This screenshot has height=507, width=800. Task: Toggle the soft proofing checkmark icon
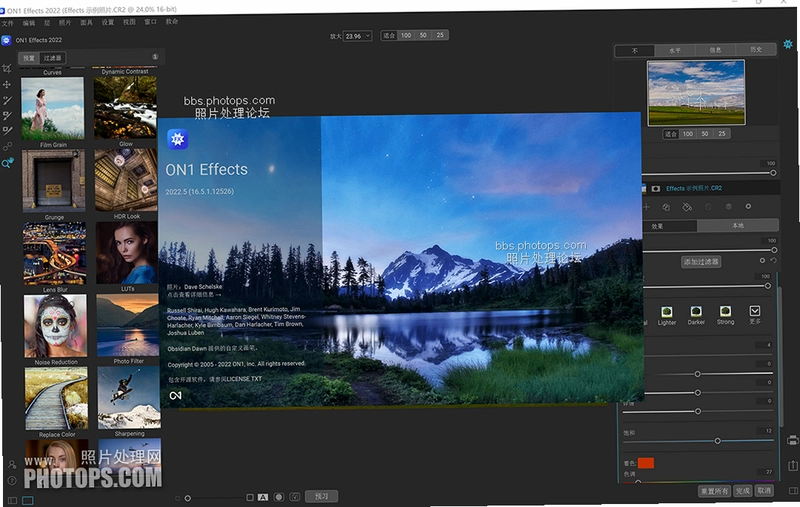294,497
